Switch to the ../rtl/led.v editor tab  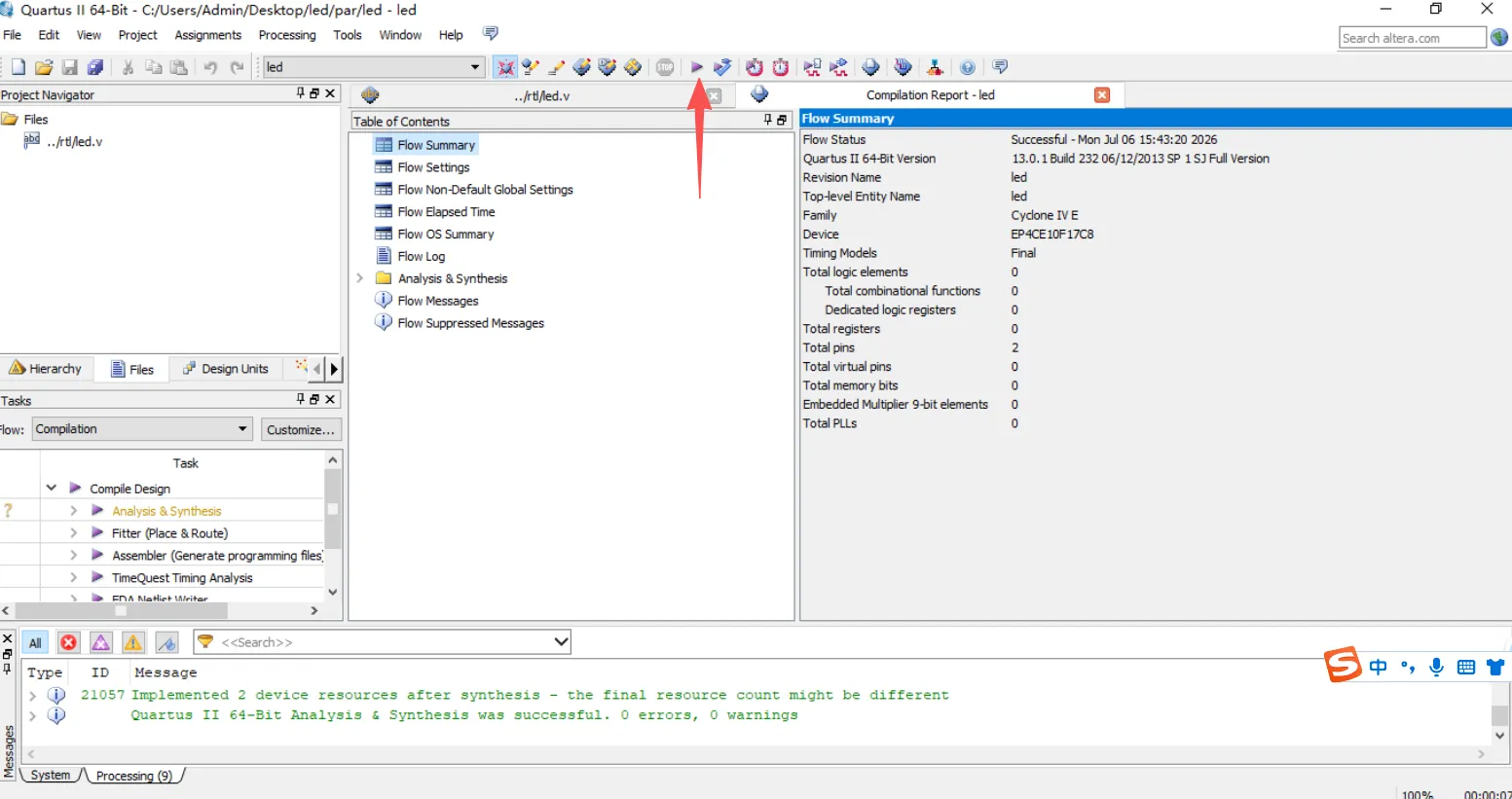click(x=541, y=95)
